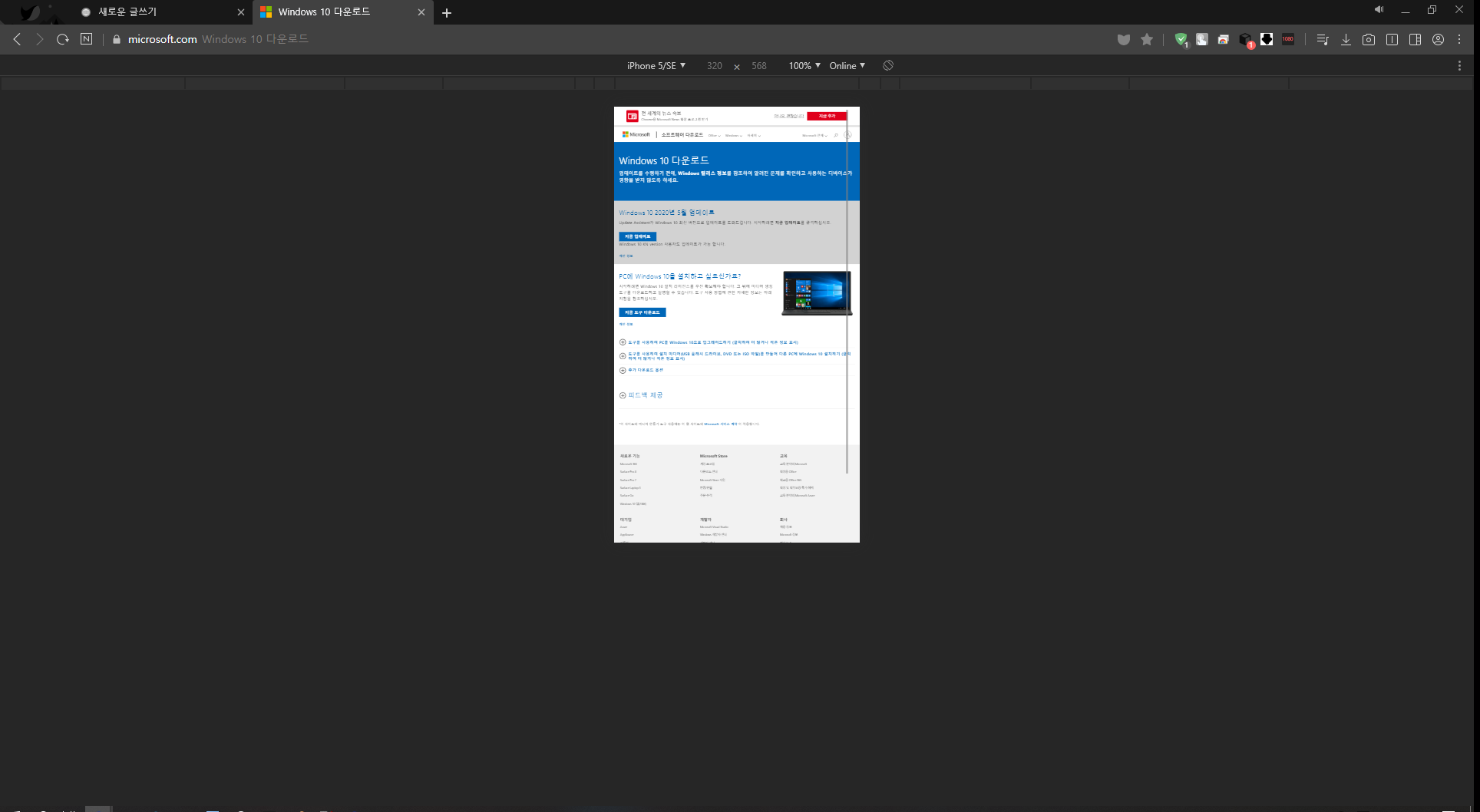Click the 320 viewport width field
This screenshot has width=1480, height=812.
point(715,66)
